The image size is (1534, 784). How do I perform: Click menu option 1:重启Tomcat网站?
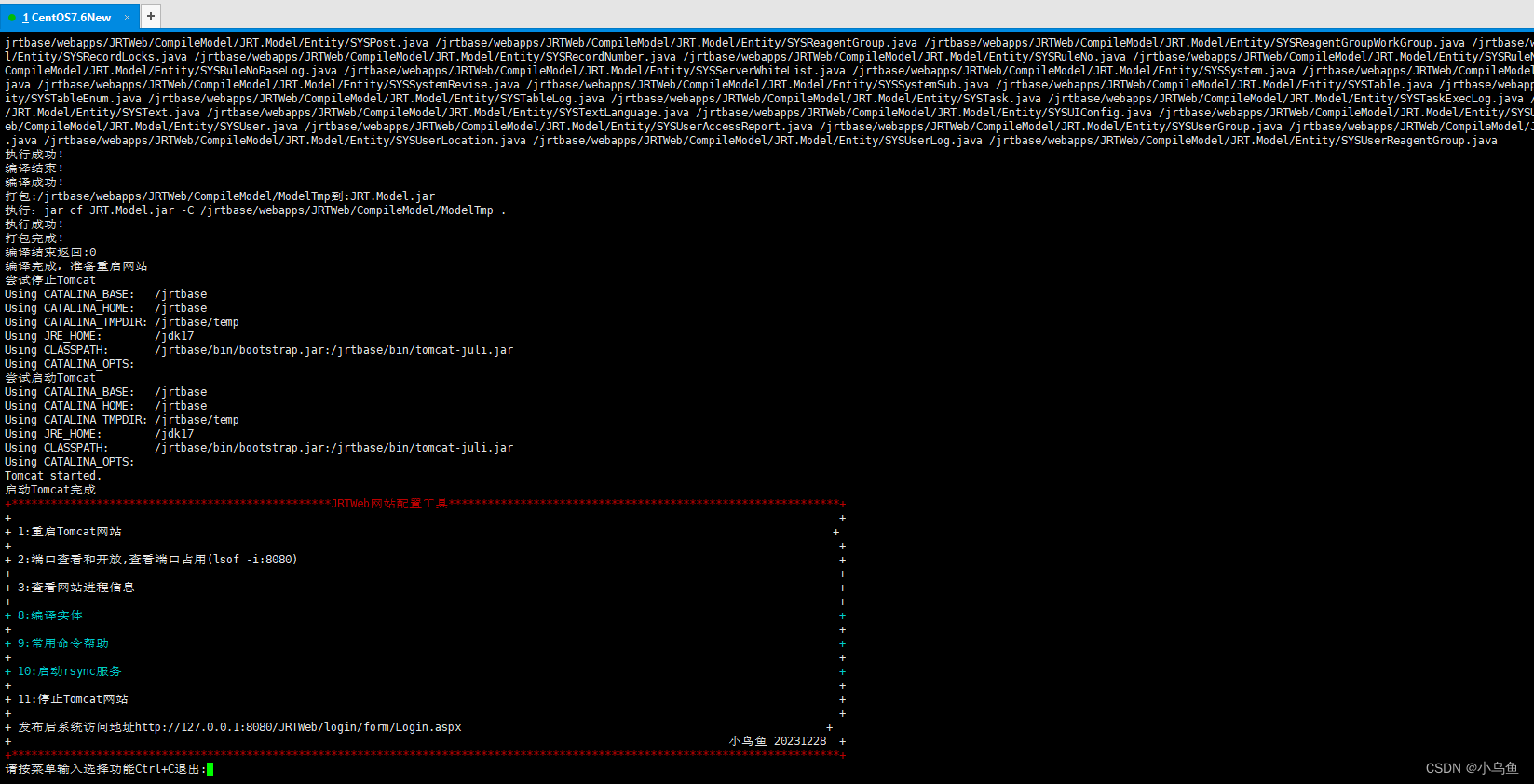[x=69, y=532]
